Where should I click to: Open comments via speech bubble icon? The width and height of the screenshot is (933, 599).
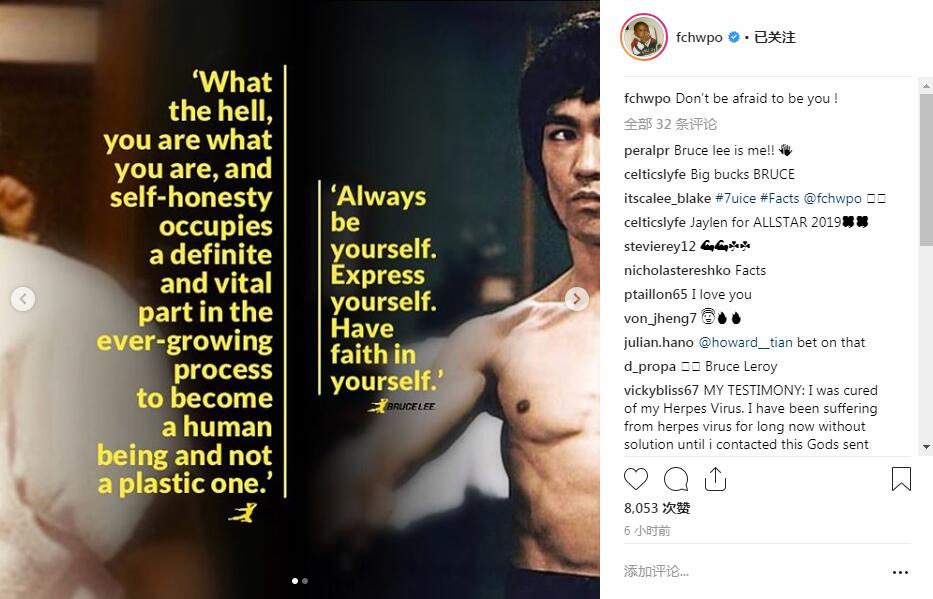pyautogui.click(x=676, y=479)
